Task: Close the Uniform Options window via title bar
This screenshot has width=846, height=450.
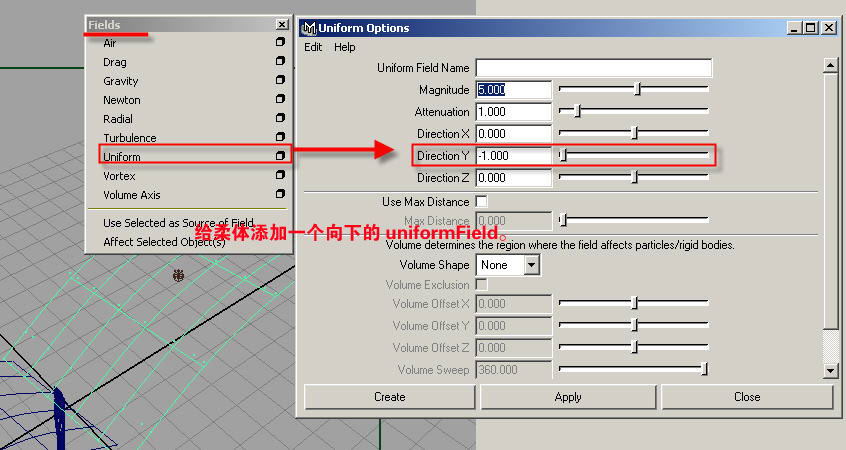Action: click(x=829, y=28)
